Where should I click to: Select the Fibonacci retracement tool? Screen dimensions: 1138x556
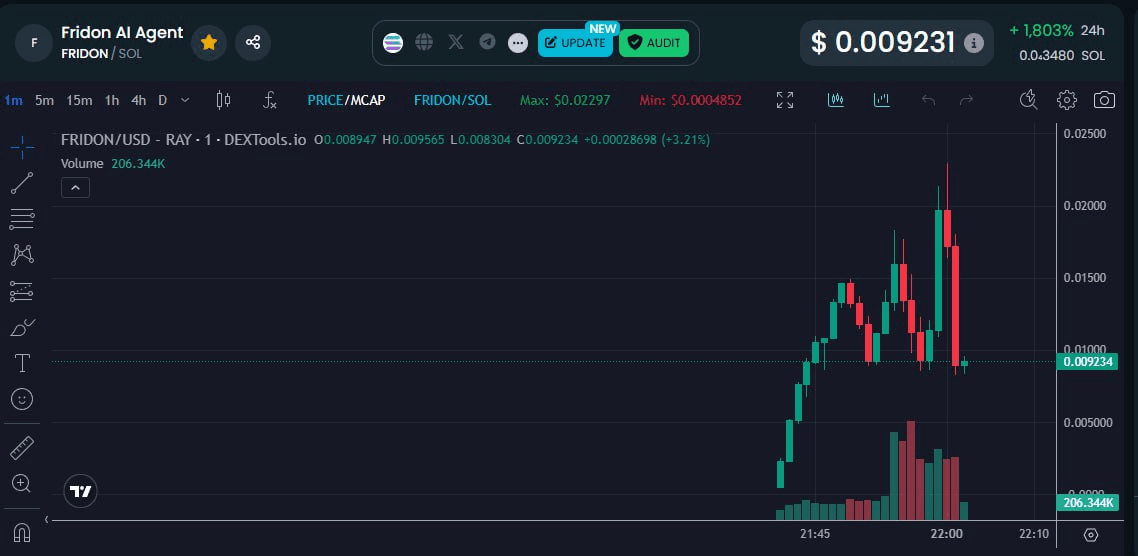[22, 218]
